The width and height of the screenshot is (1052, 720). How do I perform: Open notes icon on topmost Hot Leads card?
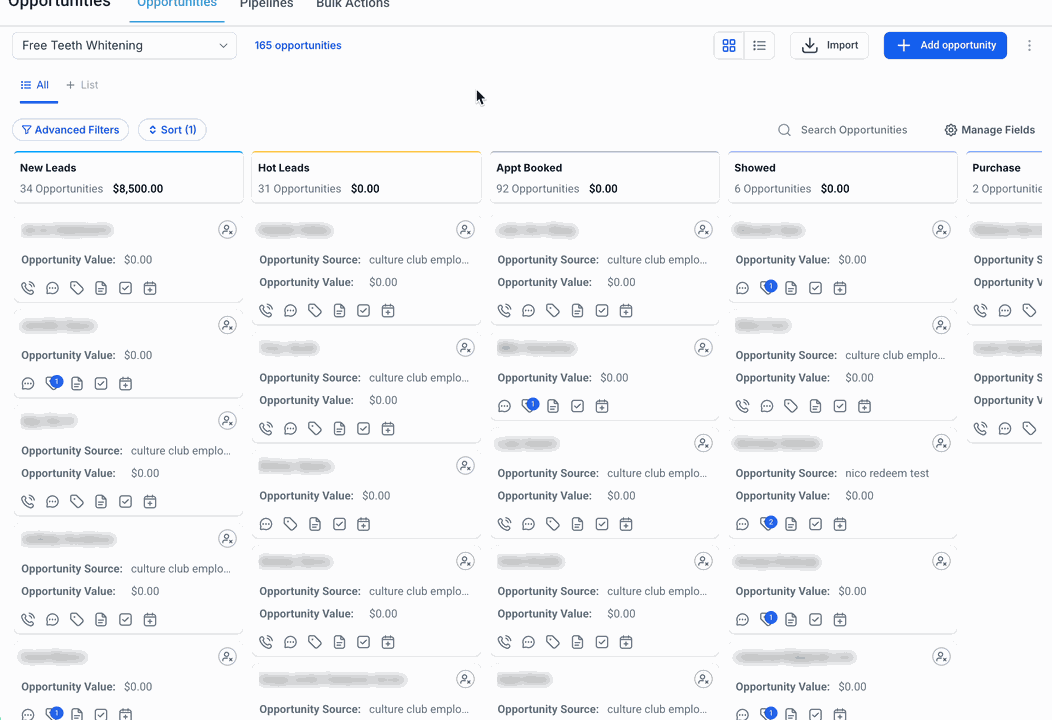339,311
